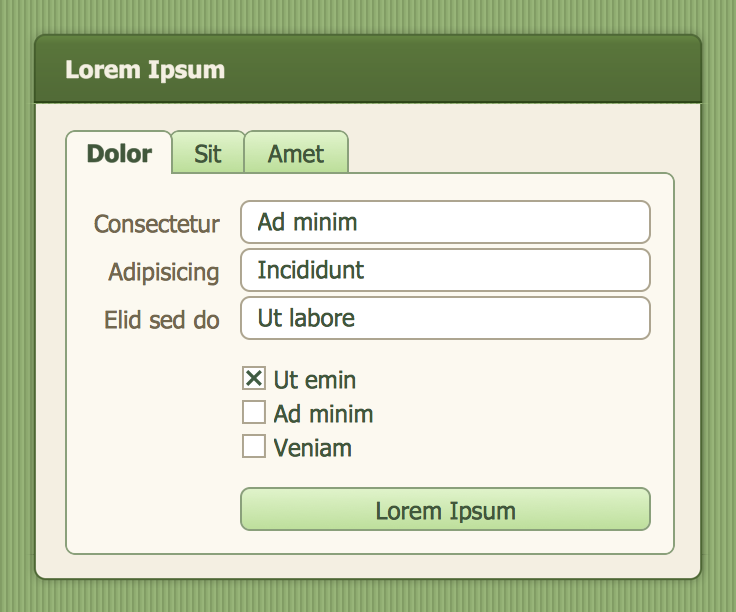Focus the Consectetur field containing Ad minim
Screen dimensions: 736x612
coord(445,222)
